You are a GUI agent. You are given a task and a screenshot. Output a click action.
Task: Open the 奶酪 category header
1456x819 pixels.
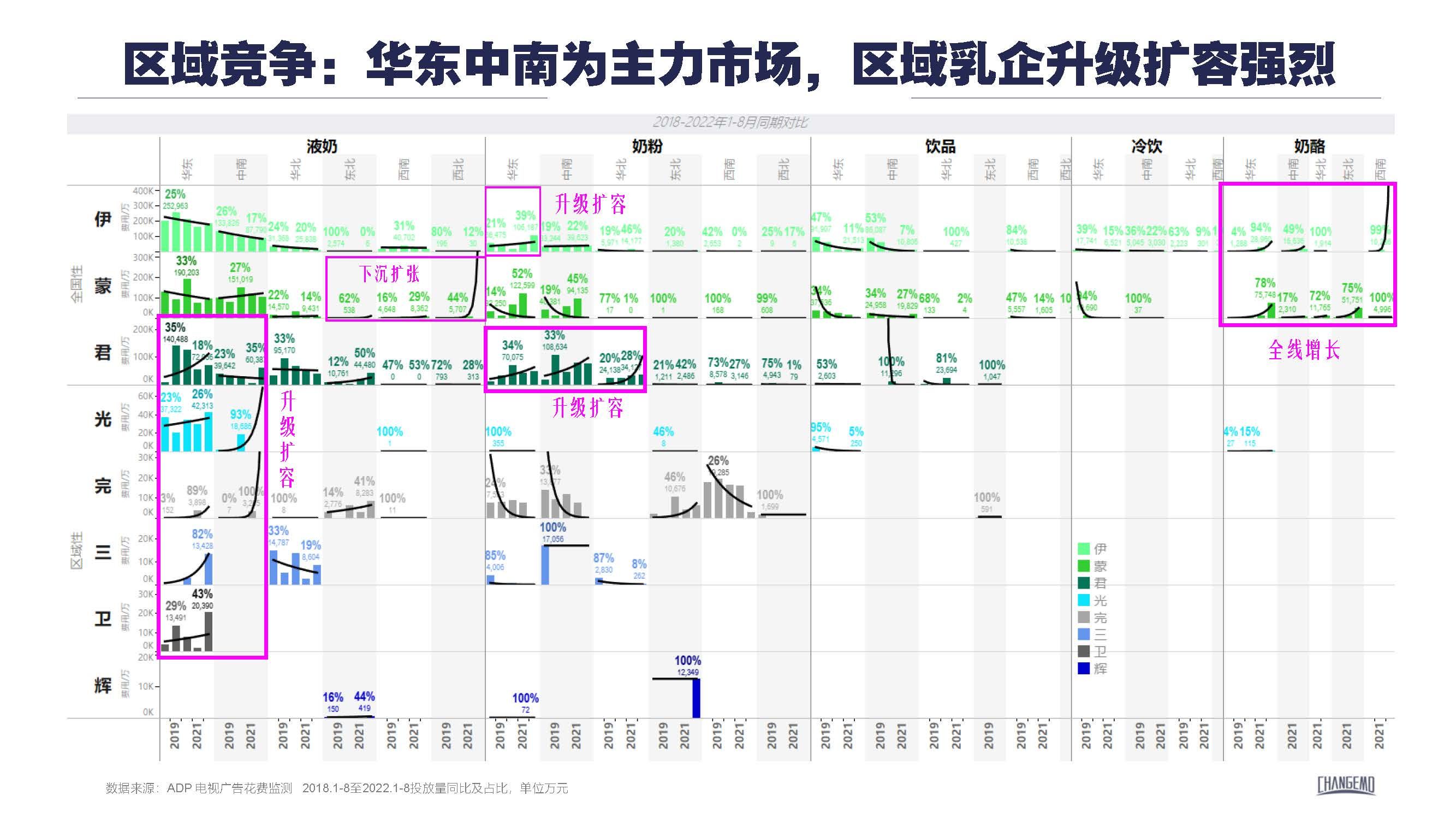pos(1310,146)
